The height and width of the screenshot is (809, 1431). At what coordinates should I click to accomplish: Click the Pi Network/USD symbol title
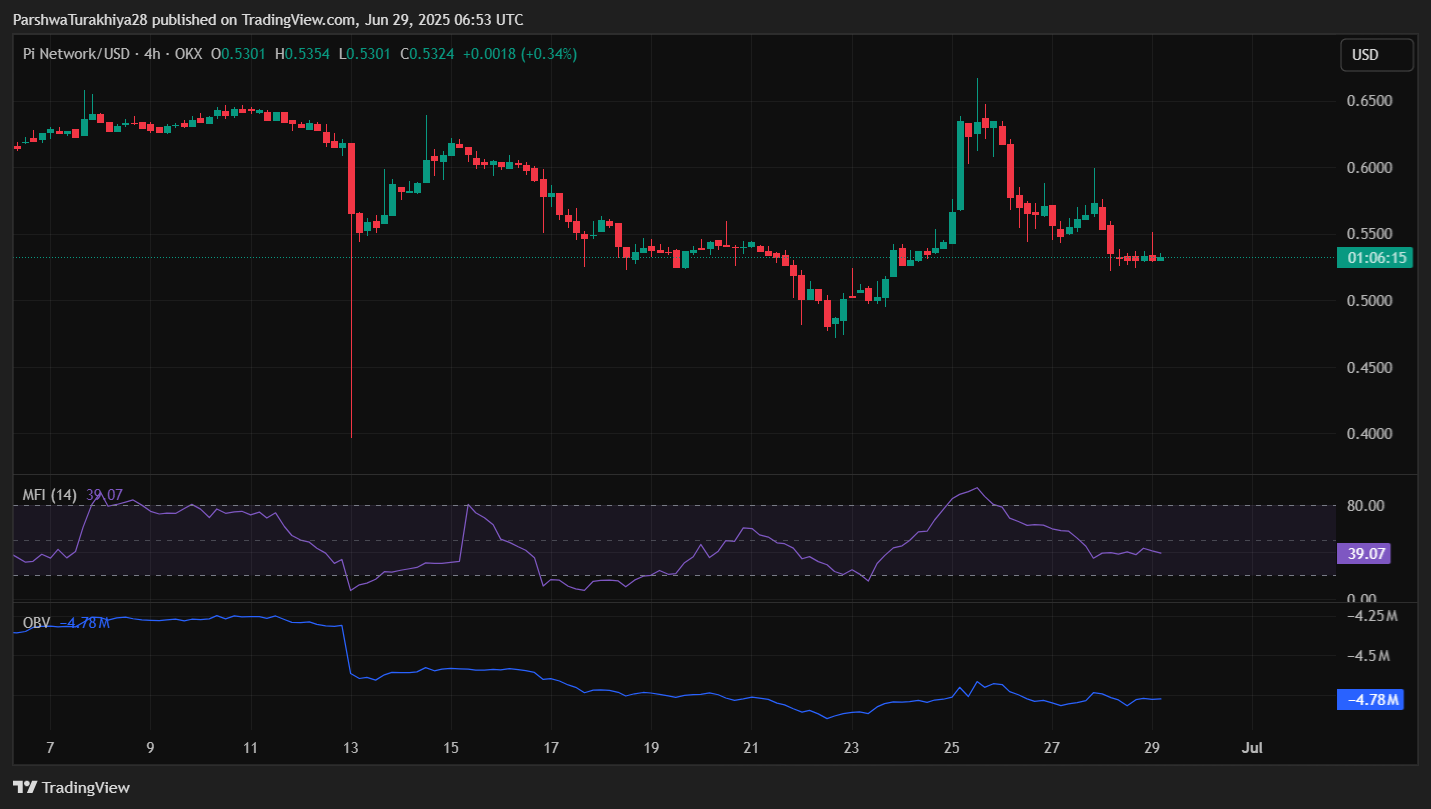[76, 54]
